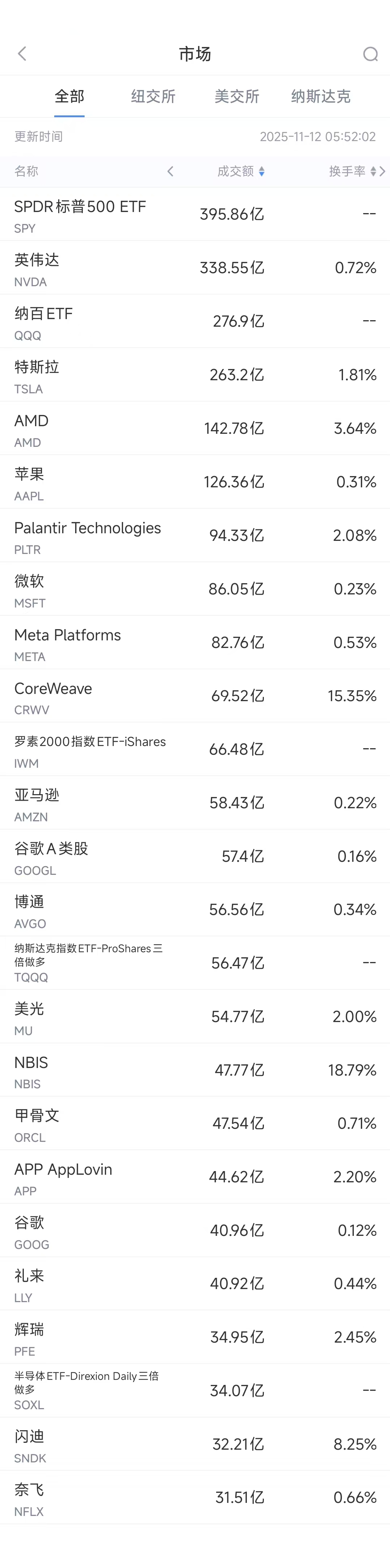The width and height of the screenshot is (390, 1568).
Task: Open the 英伟达 NVDA stock row
Action: pos(195,268)
